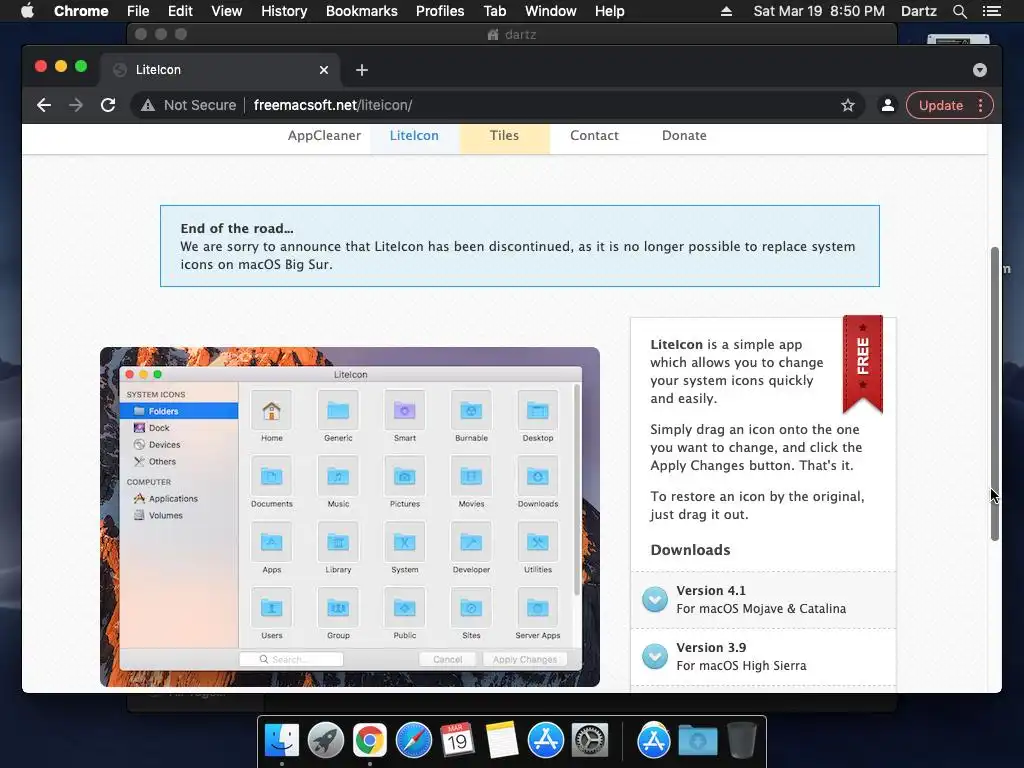Screen dimensions: 1024x768
Task: Open Launchpad rocket in the Dock
Action: coord(325,741)
